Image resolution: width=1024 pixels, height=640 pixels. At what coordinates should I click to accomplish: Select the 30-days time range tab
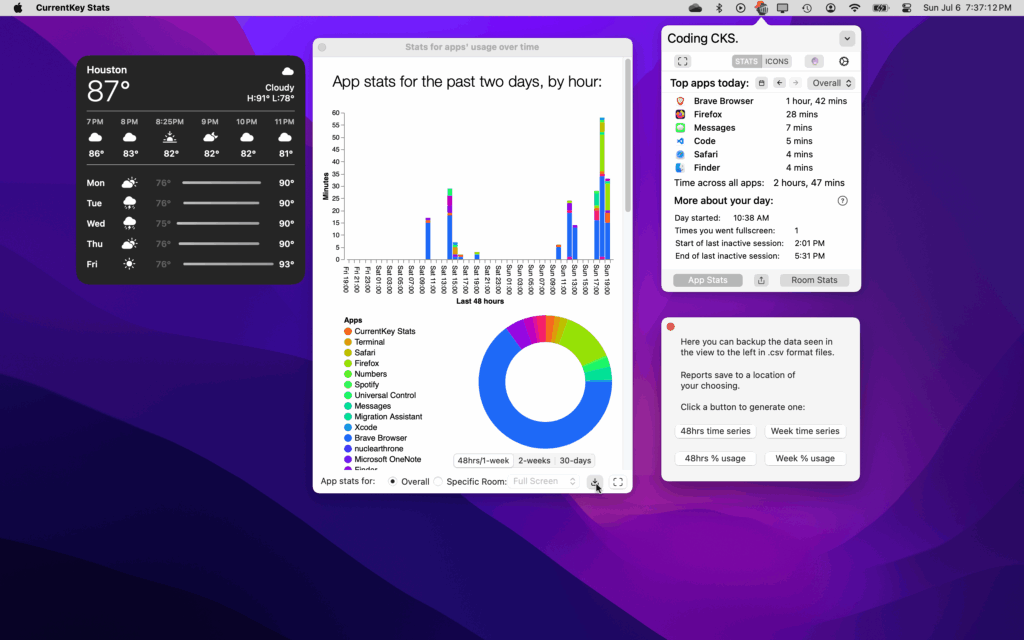[575, 460]
